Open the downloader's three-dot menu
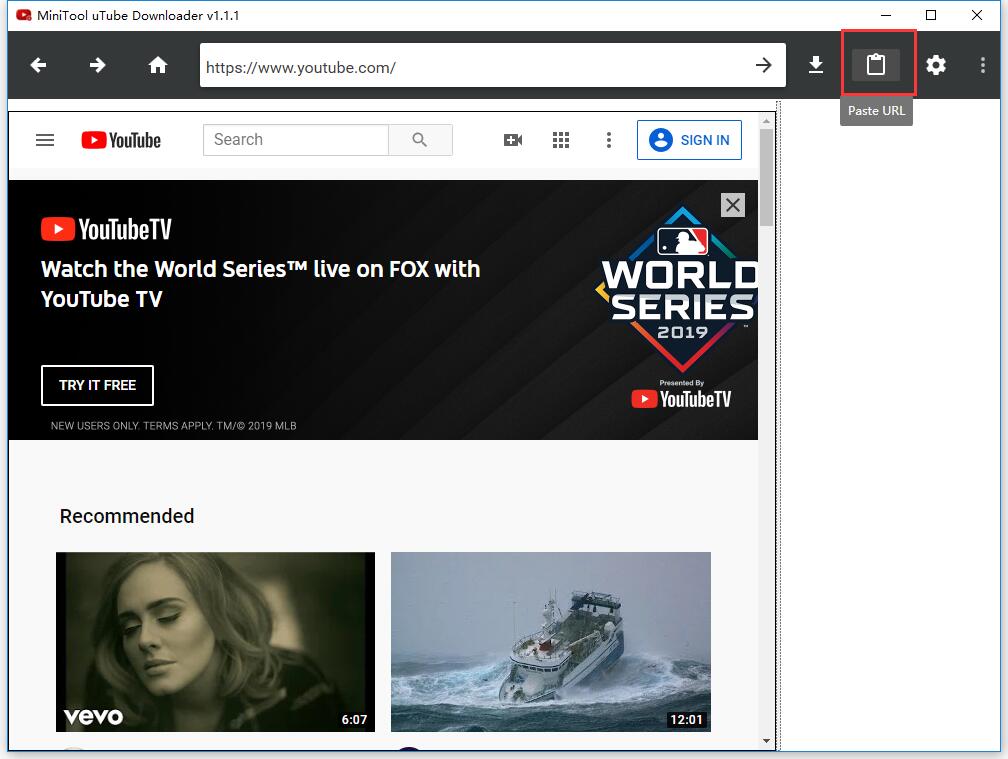Screen dimensions: 1008x759 [983, 65]
